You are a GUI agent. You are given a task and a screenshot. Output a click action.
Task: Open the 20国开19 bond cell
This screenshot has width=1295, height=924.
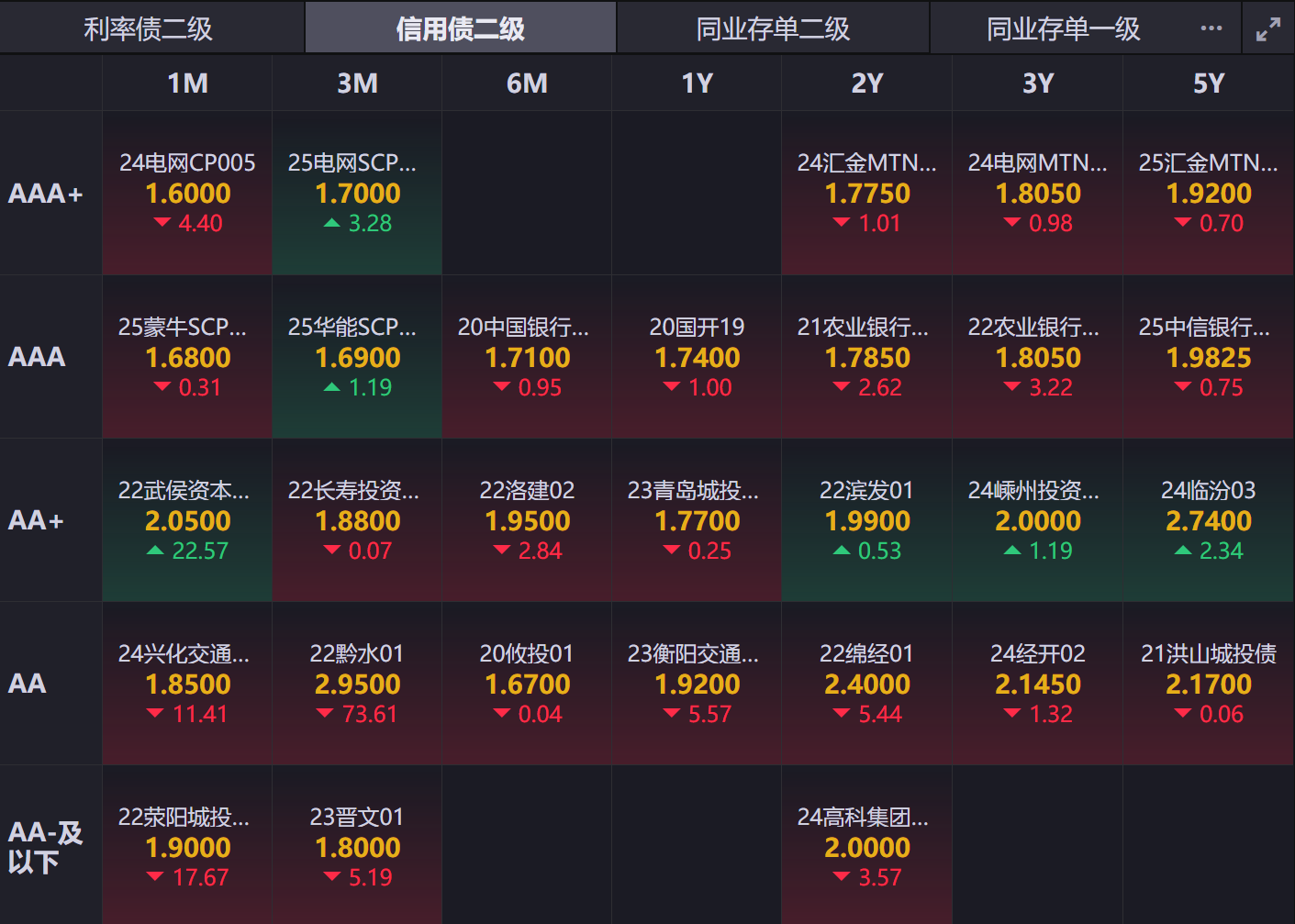[x=698, y=357]
